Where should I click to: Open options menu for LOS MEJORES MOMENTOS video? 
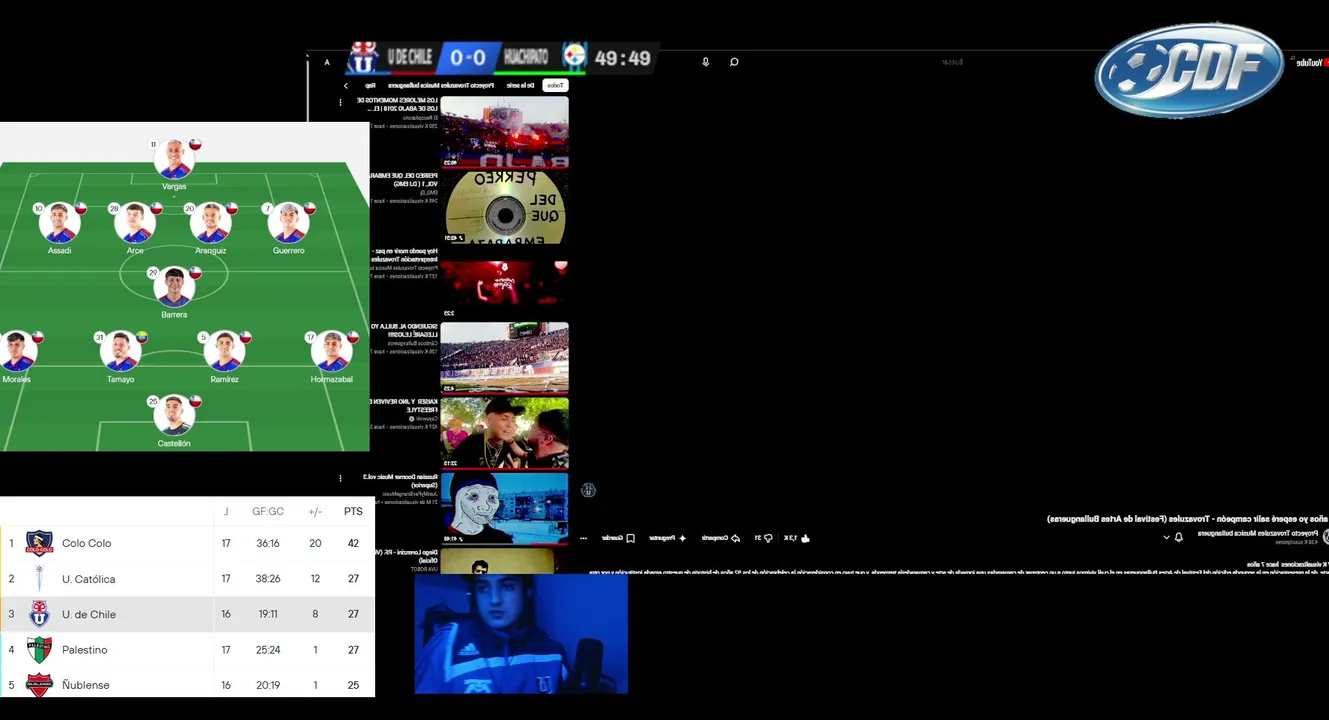340,102
